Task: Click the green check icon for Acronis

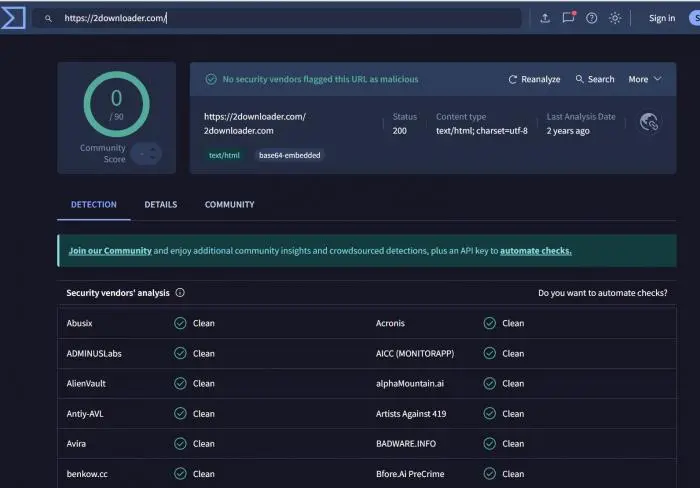Action: pos(490,323)
